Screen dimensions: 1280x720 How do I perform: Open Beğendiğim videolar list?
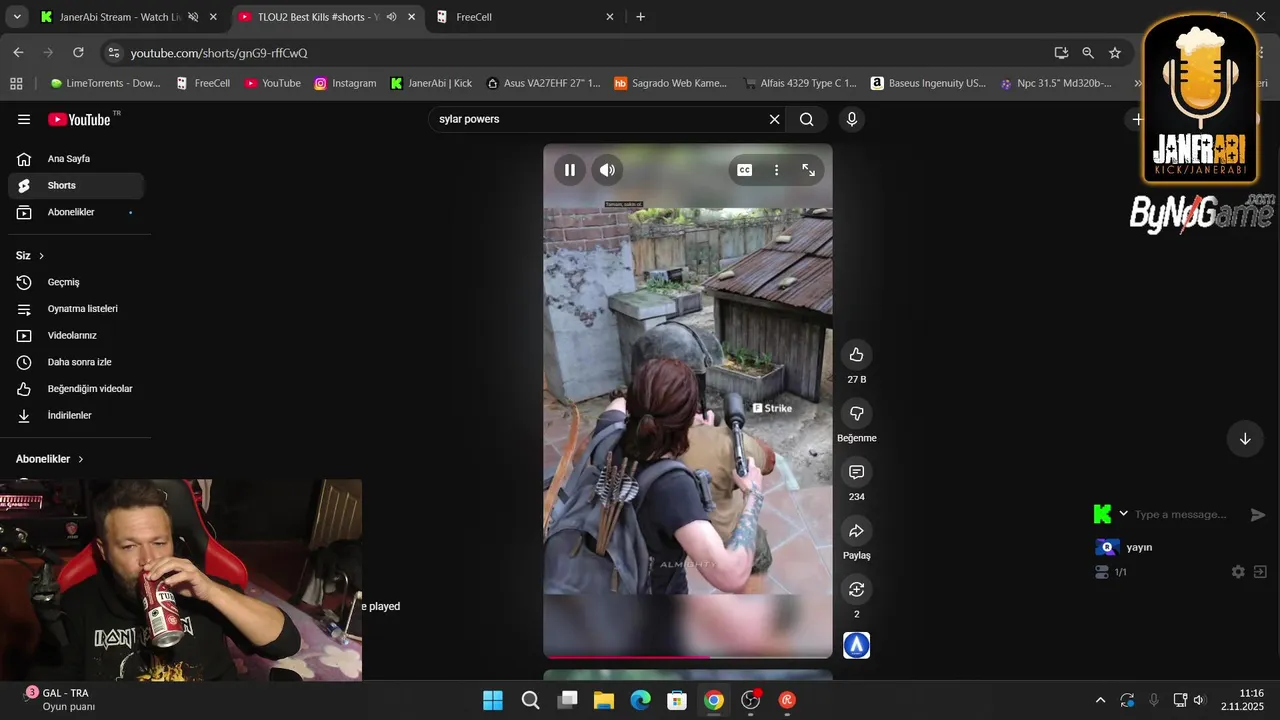click(x=76, y=388)
